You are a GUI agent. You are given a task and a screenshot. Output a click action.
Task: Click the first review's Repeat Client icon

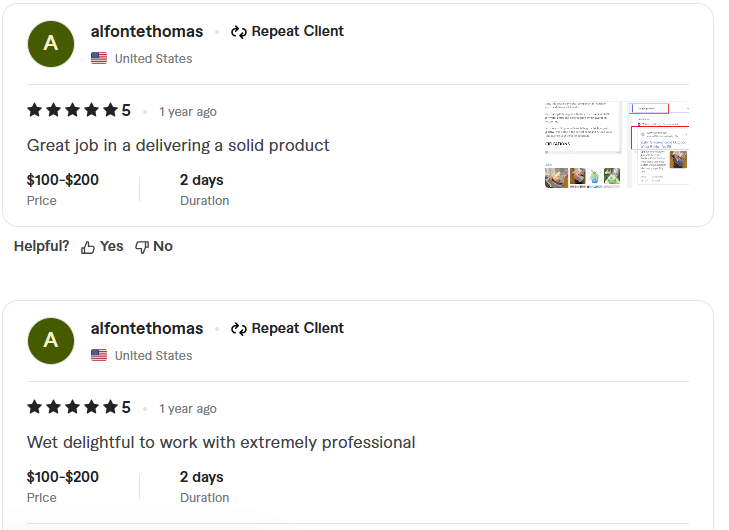tap(238, 32)
